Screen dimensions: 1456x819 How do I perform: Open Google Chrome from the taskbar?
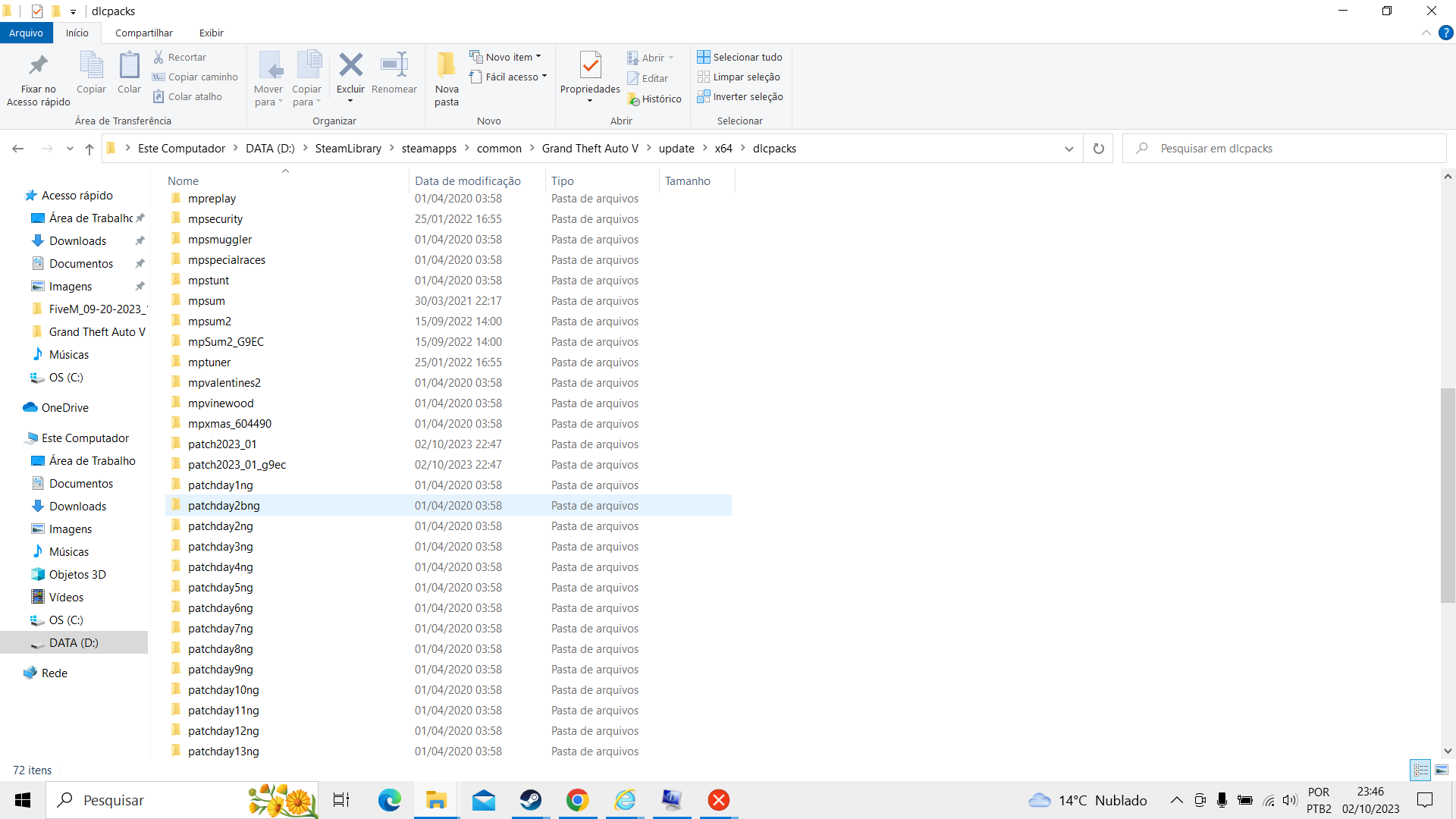pos(578,800)
